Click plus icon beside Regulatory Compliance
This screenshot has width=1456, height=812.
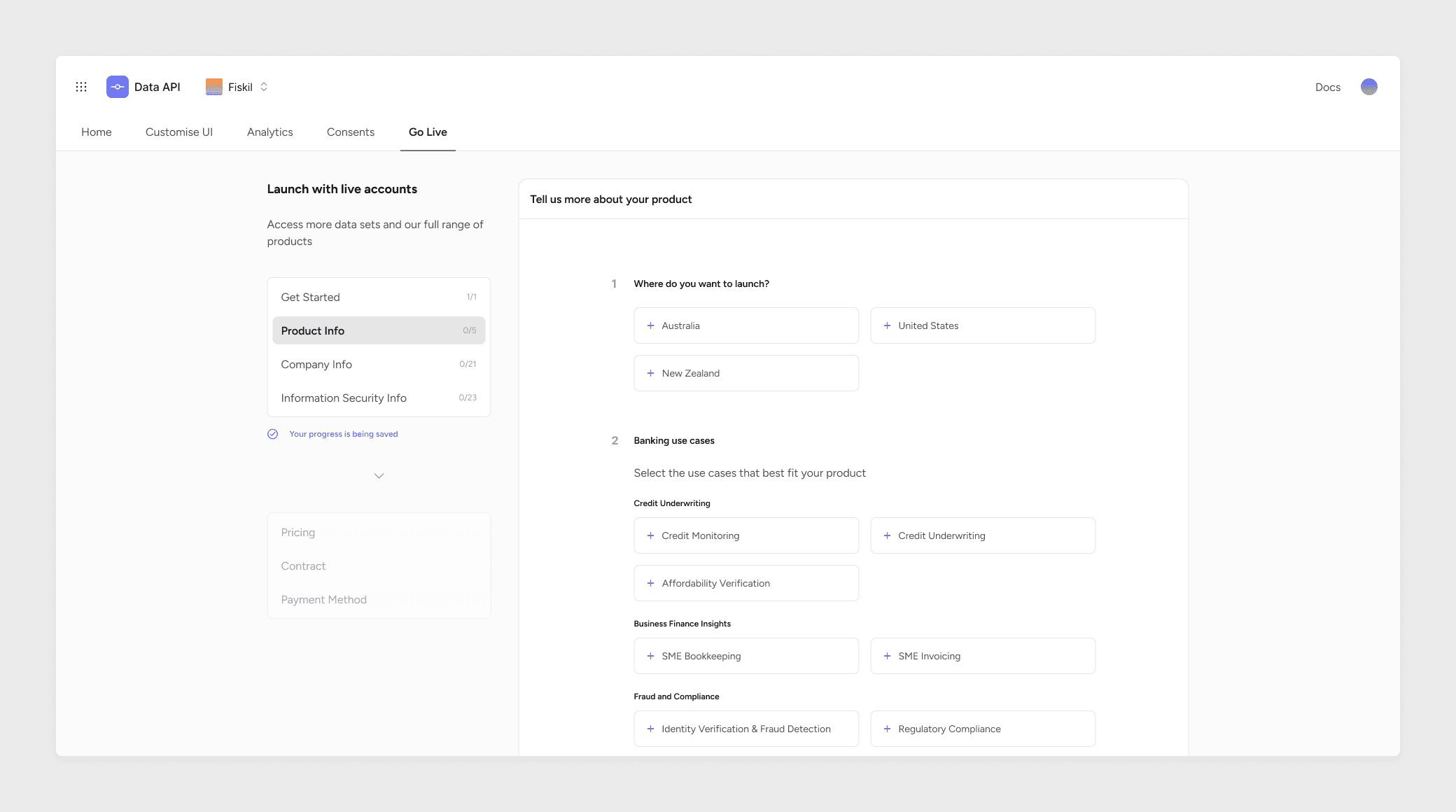click(887, 729)
